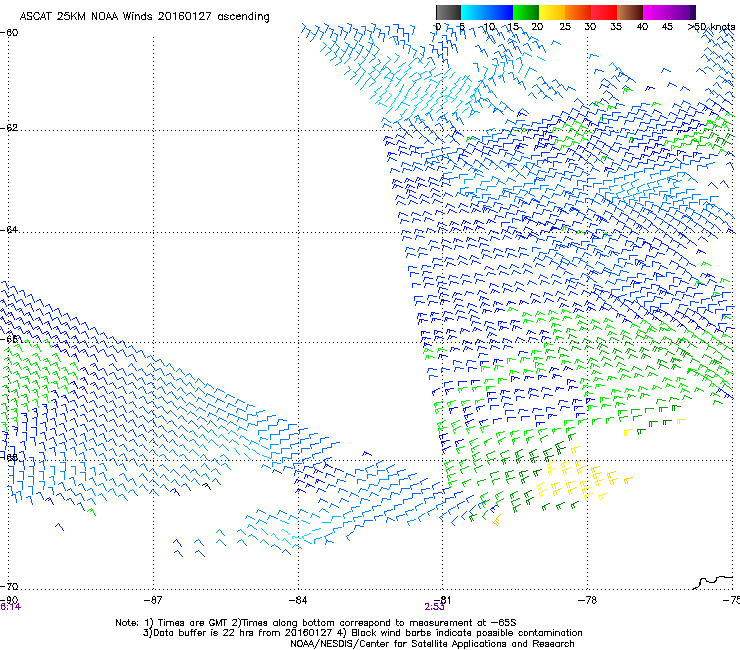Image resolution: width=740 pixels, height=650 pixels.
Task: Click the '-64' latitude label
Action: pos(9,230)
